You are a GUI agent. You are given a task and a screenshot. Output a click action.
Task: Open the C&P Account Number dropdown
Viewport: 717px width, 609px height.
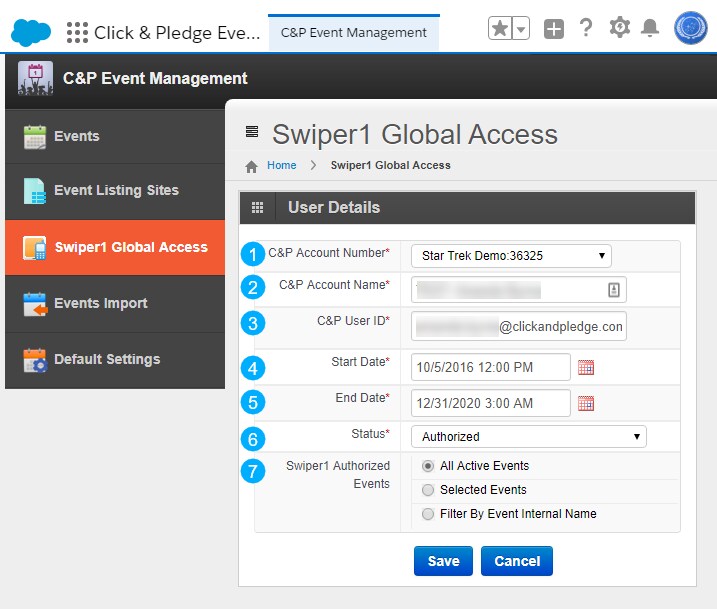511,256
